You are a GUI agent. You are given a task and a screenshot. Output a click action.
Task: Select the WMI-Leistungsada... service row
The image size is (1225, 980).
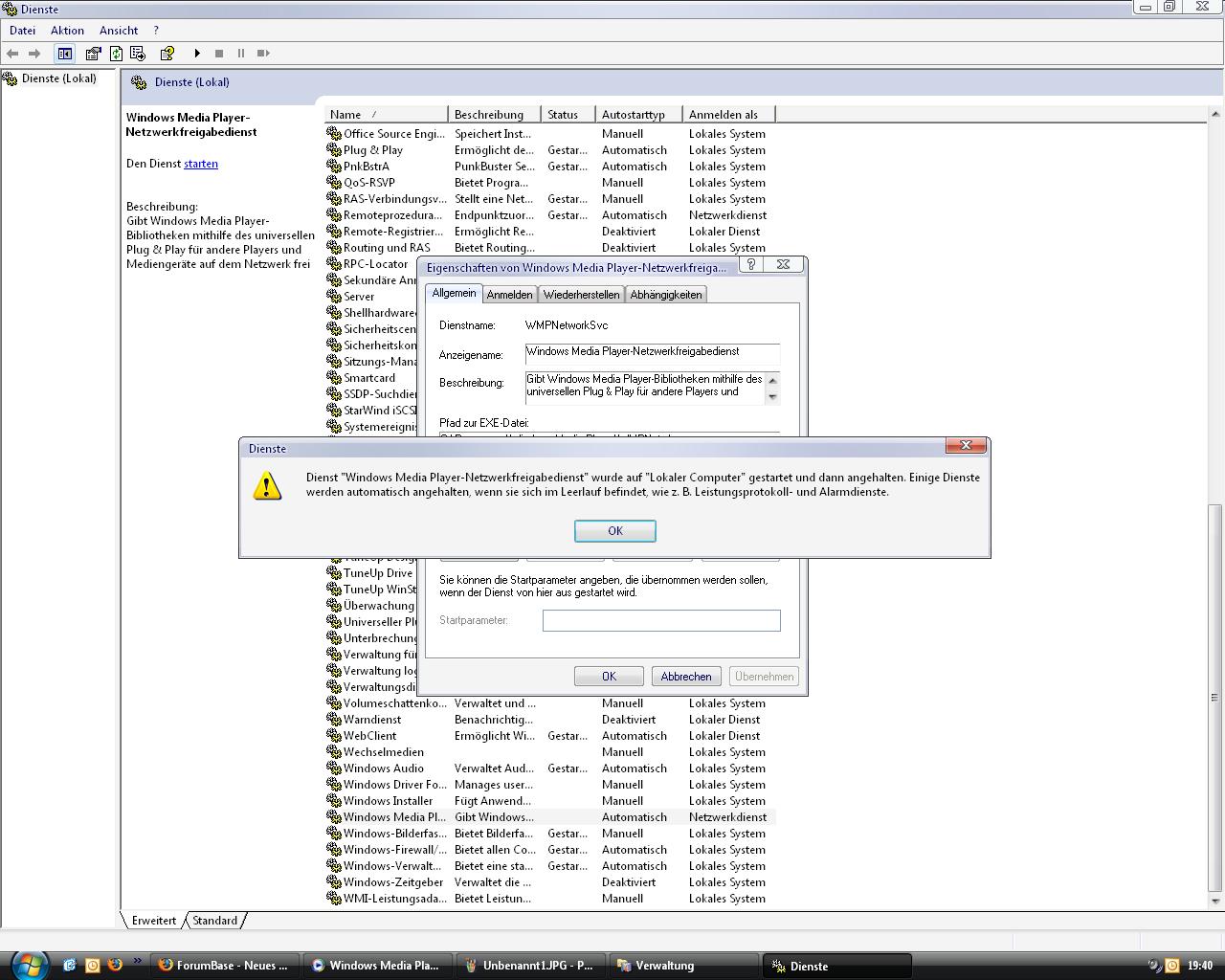(x=550, y=899)
